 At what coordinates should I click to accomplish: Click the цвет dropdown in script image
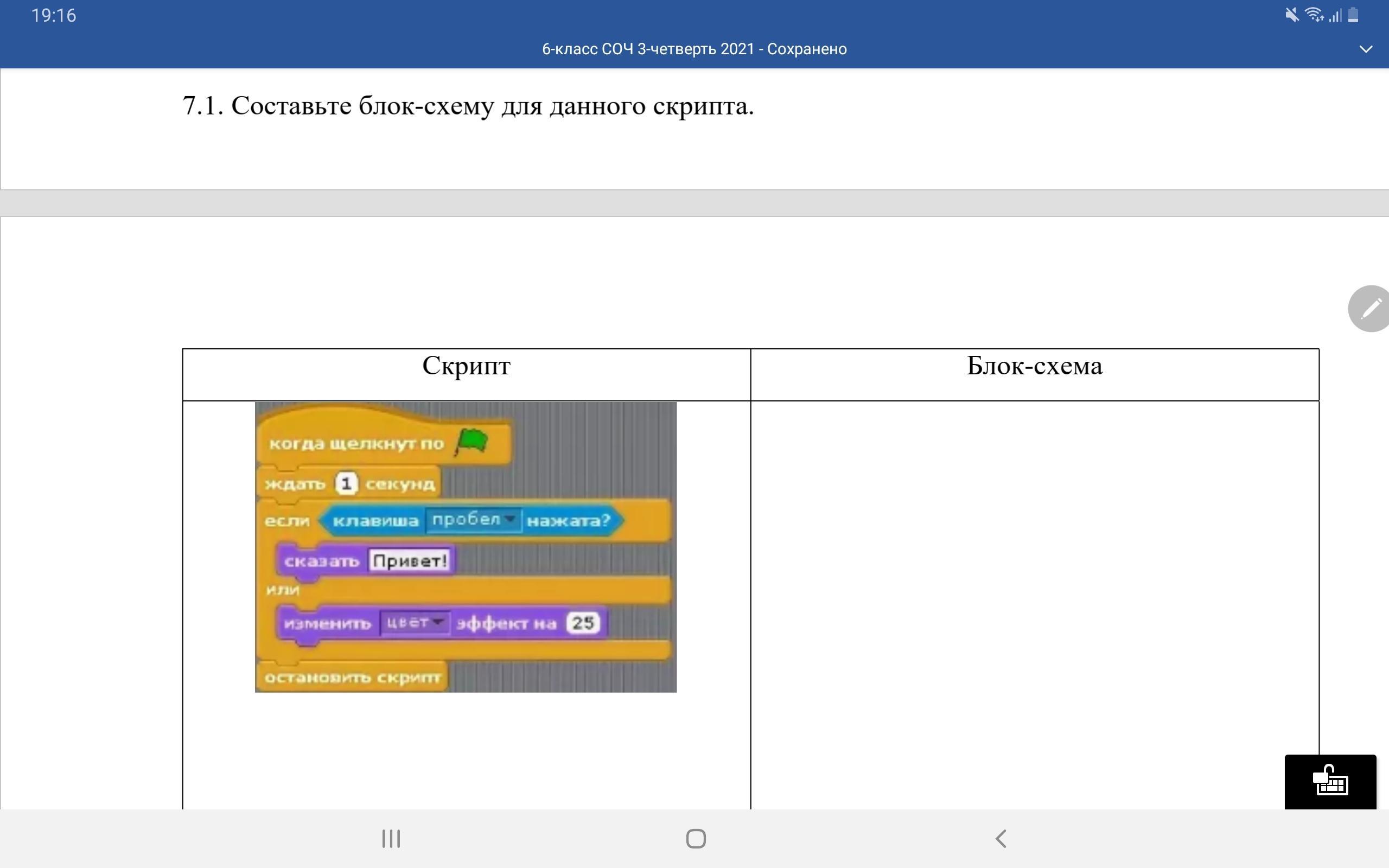(x=414, y=623)
